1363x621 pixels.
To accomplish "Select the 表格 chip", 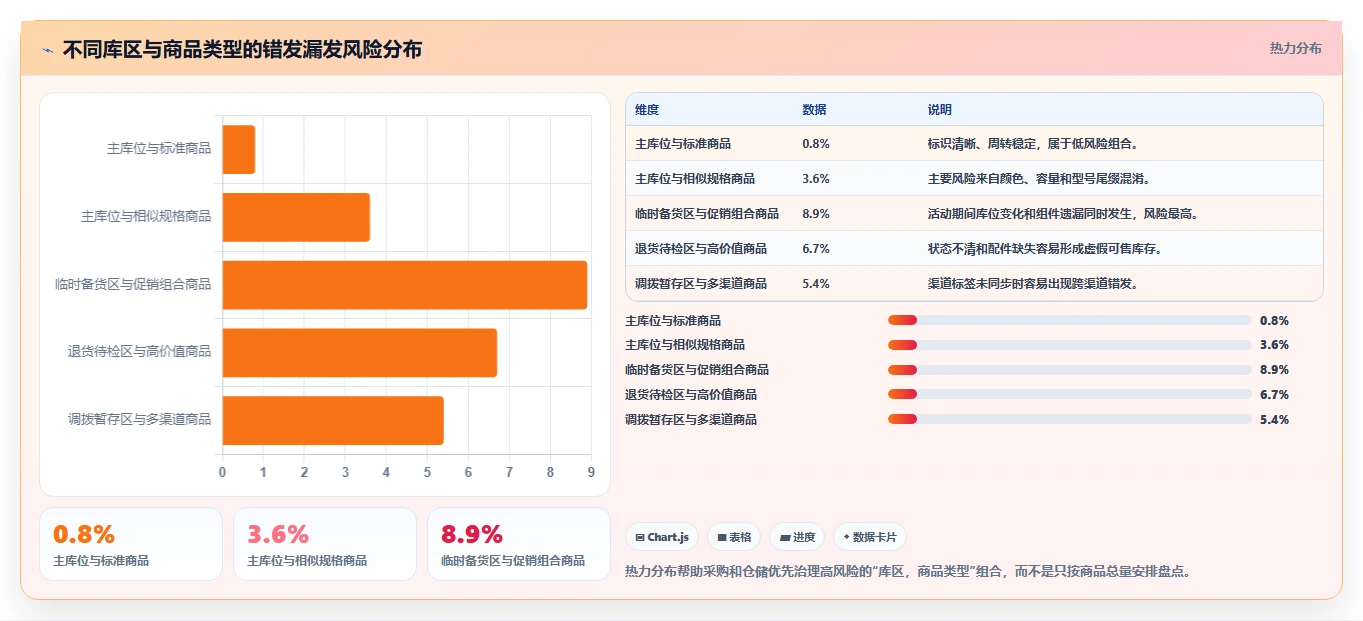I will point(734,537).
